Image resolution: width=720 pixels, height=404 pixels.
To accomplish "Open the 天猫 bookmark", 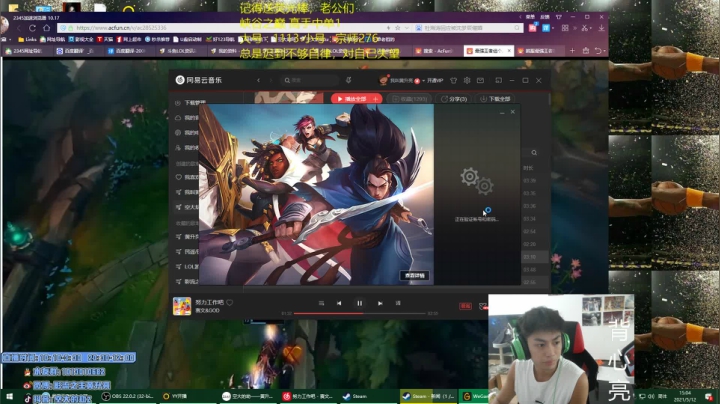I will [x=105, y=39].
